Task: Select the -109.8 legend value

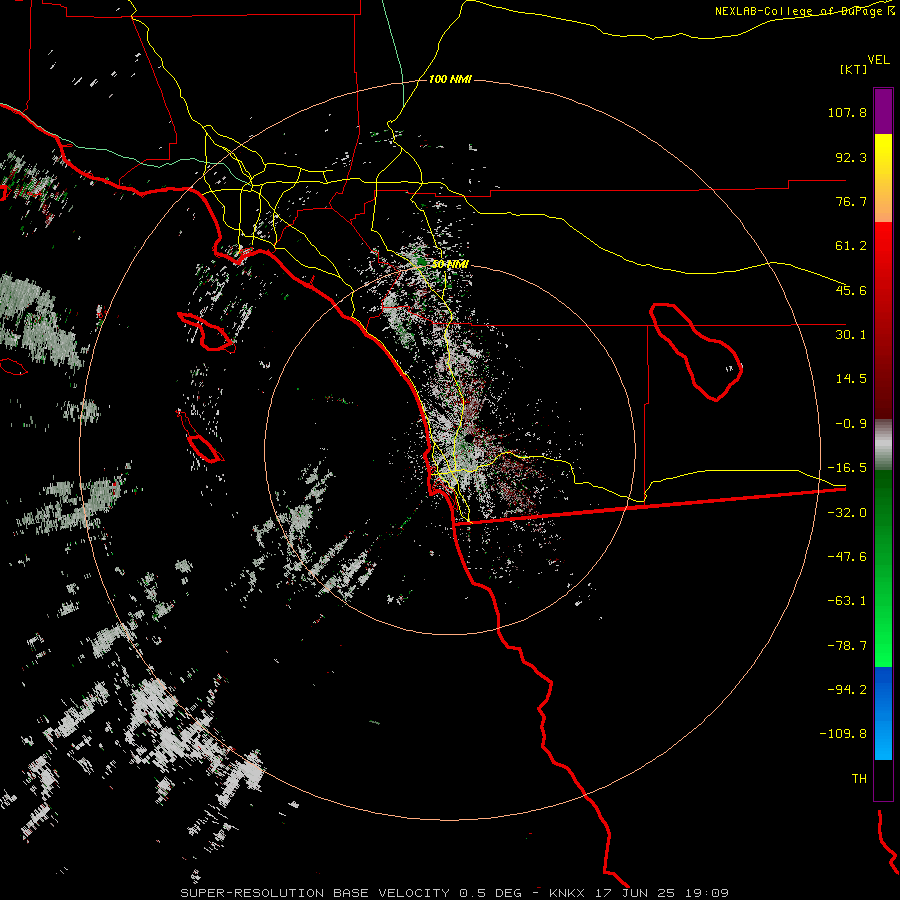Action: click(x=843, y=734)
